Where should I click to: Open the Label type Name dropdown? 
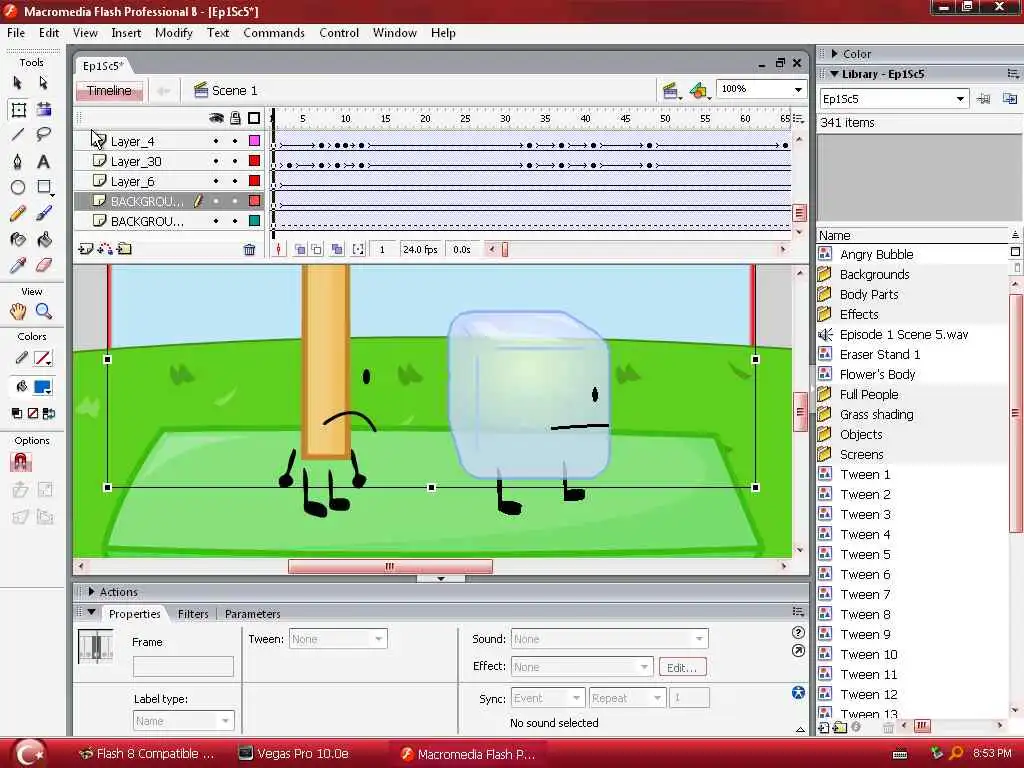click(x=183, y=721)
